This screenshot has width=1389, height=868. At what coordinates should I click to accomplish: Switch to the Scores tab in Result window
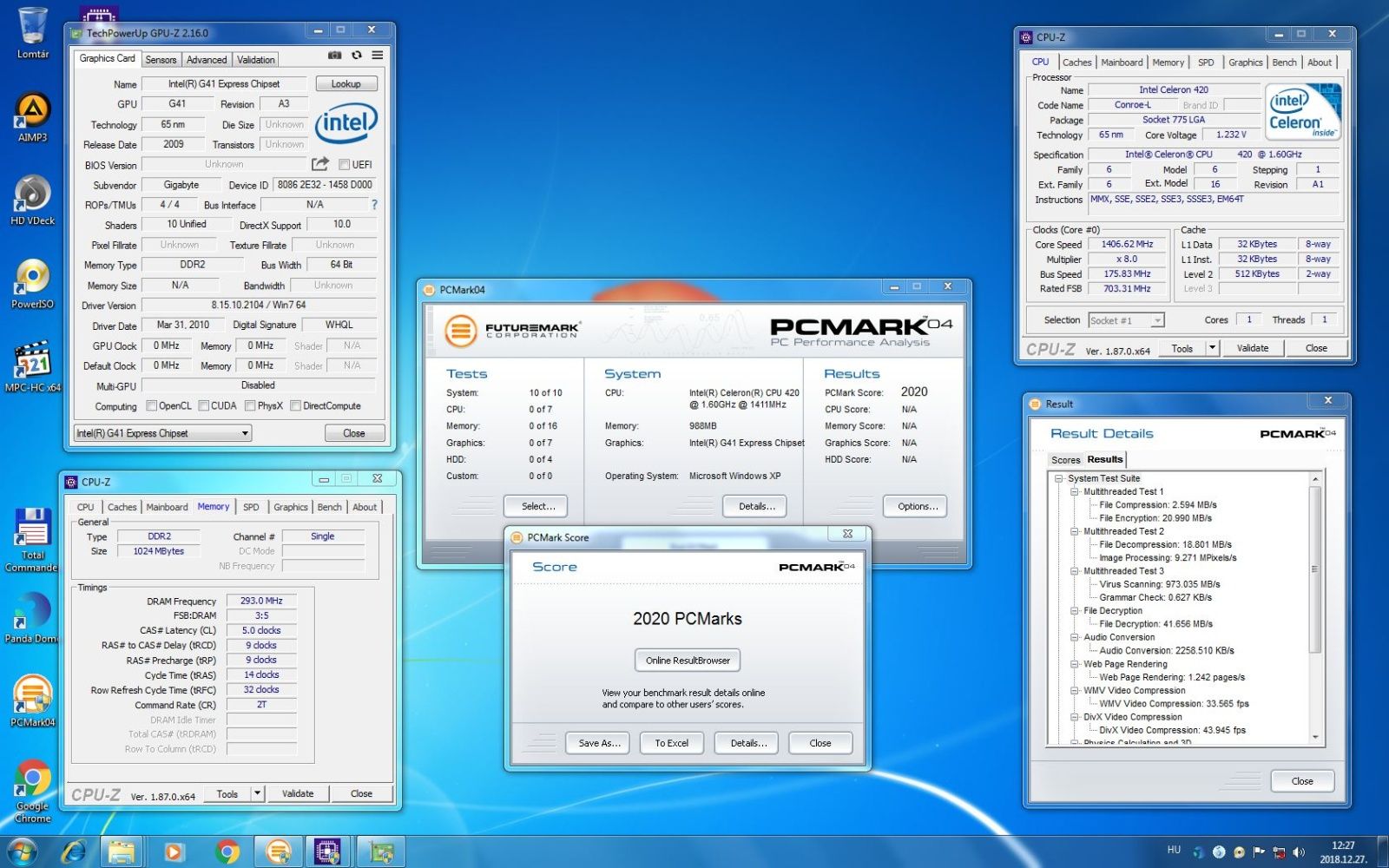(1065, 460)
